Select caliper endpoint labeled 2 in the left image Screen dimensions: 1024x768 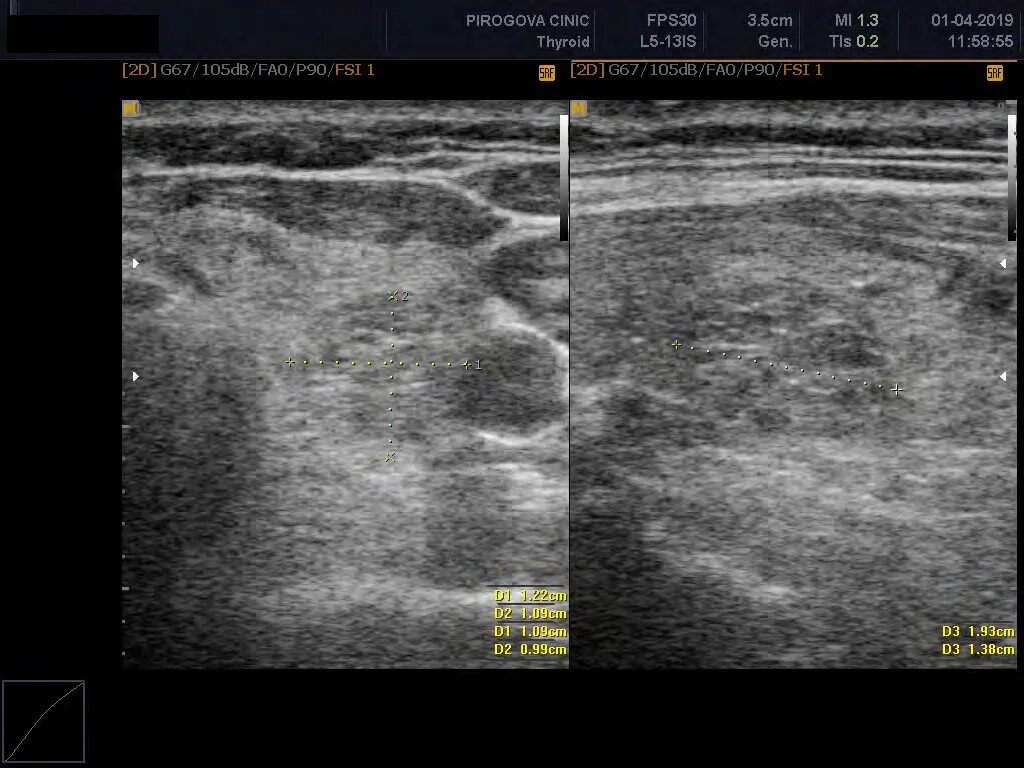(392, 296)
